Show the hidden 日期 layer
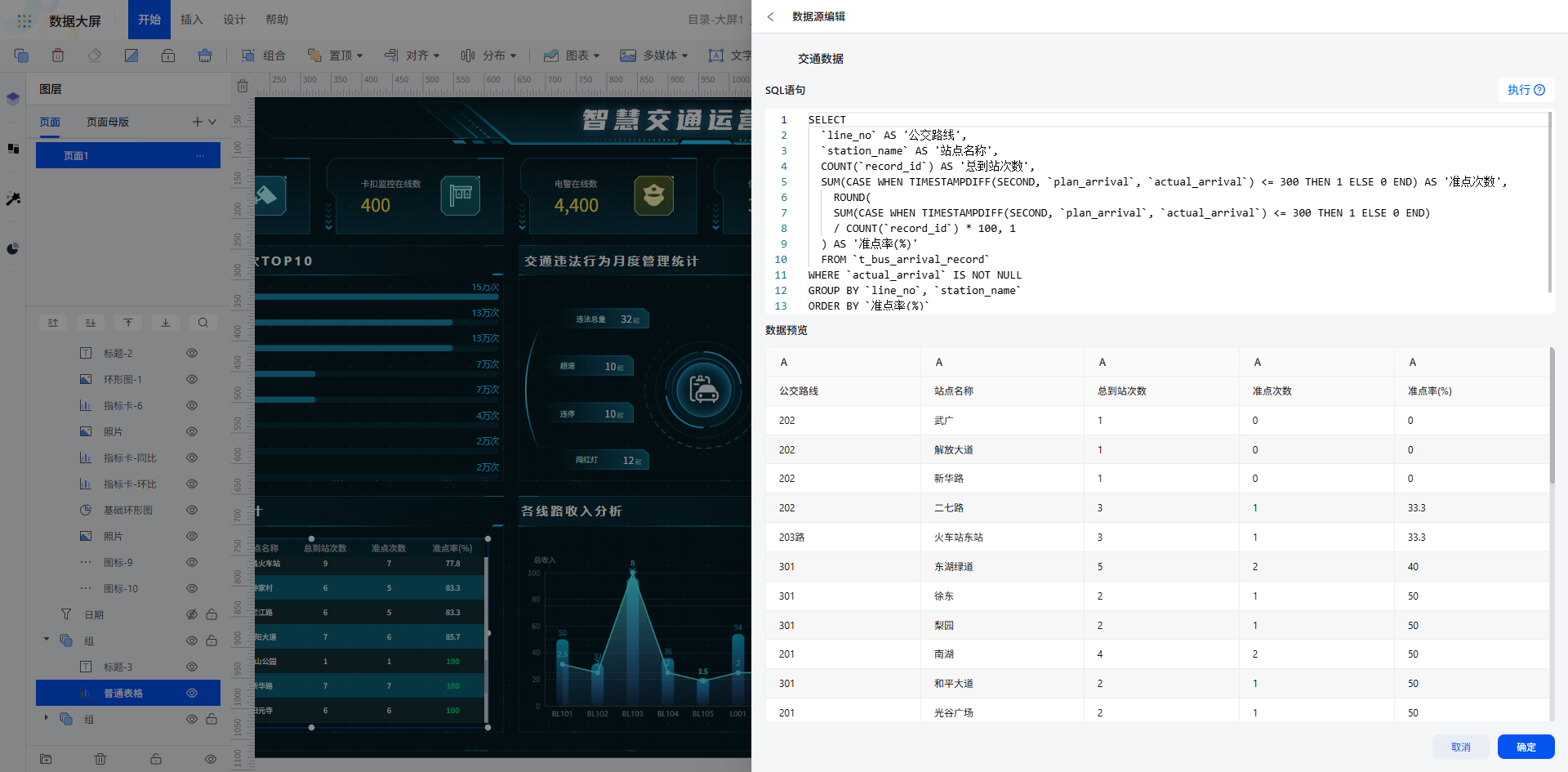 click(x=192, y=614)
